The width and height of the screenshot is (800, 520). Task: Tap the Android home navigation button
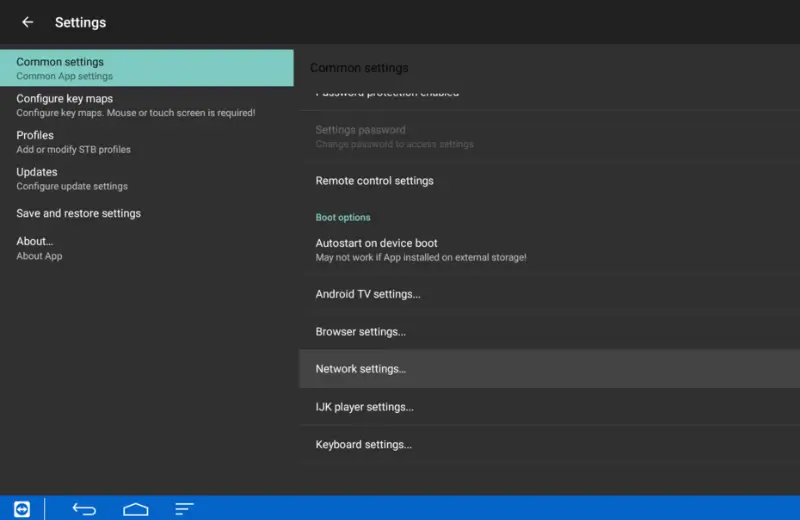[x=136, y=508]
